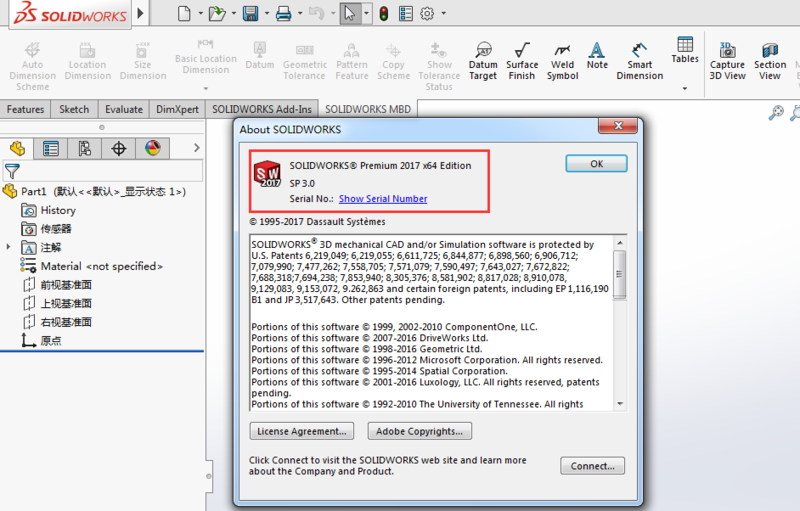This screenshot has width=800, height=511.
Task: Click the Show Serial Number link
Action: [383, 199]
